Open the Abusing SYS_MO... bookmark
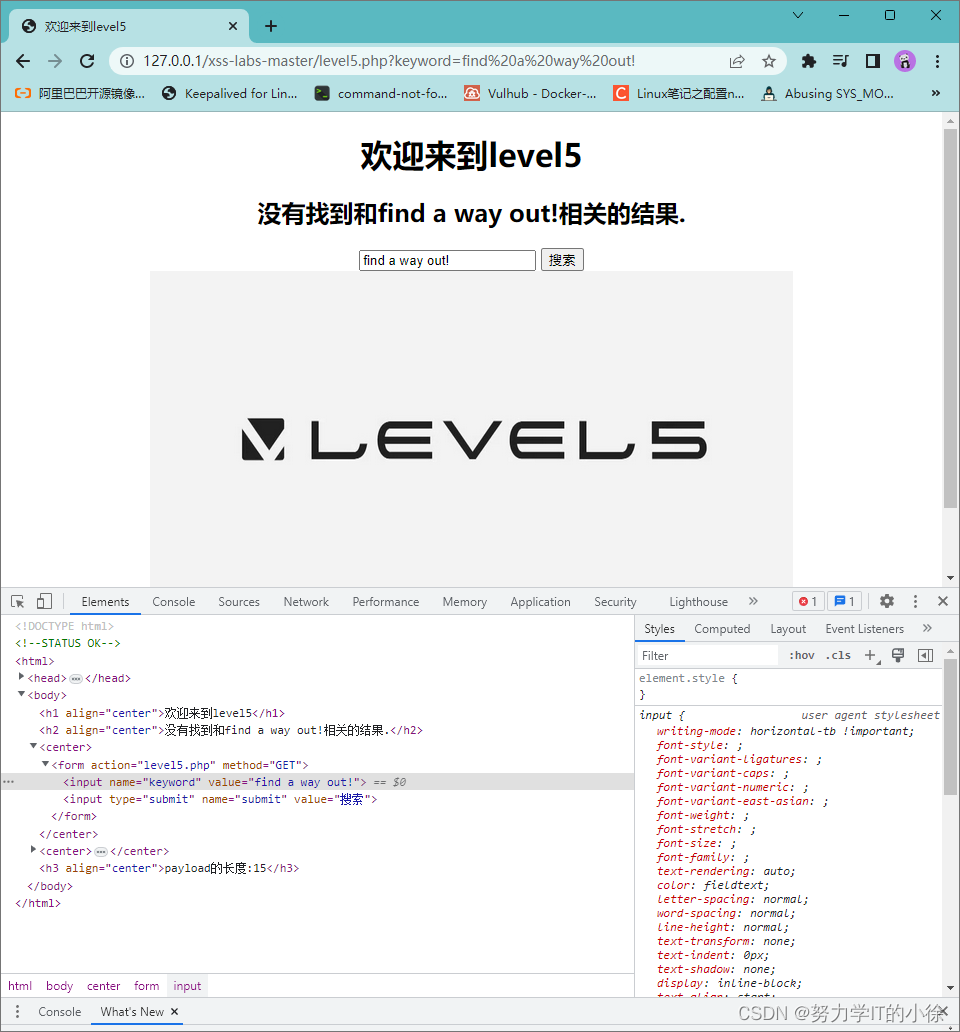 (x=828, y=93)
